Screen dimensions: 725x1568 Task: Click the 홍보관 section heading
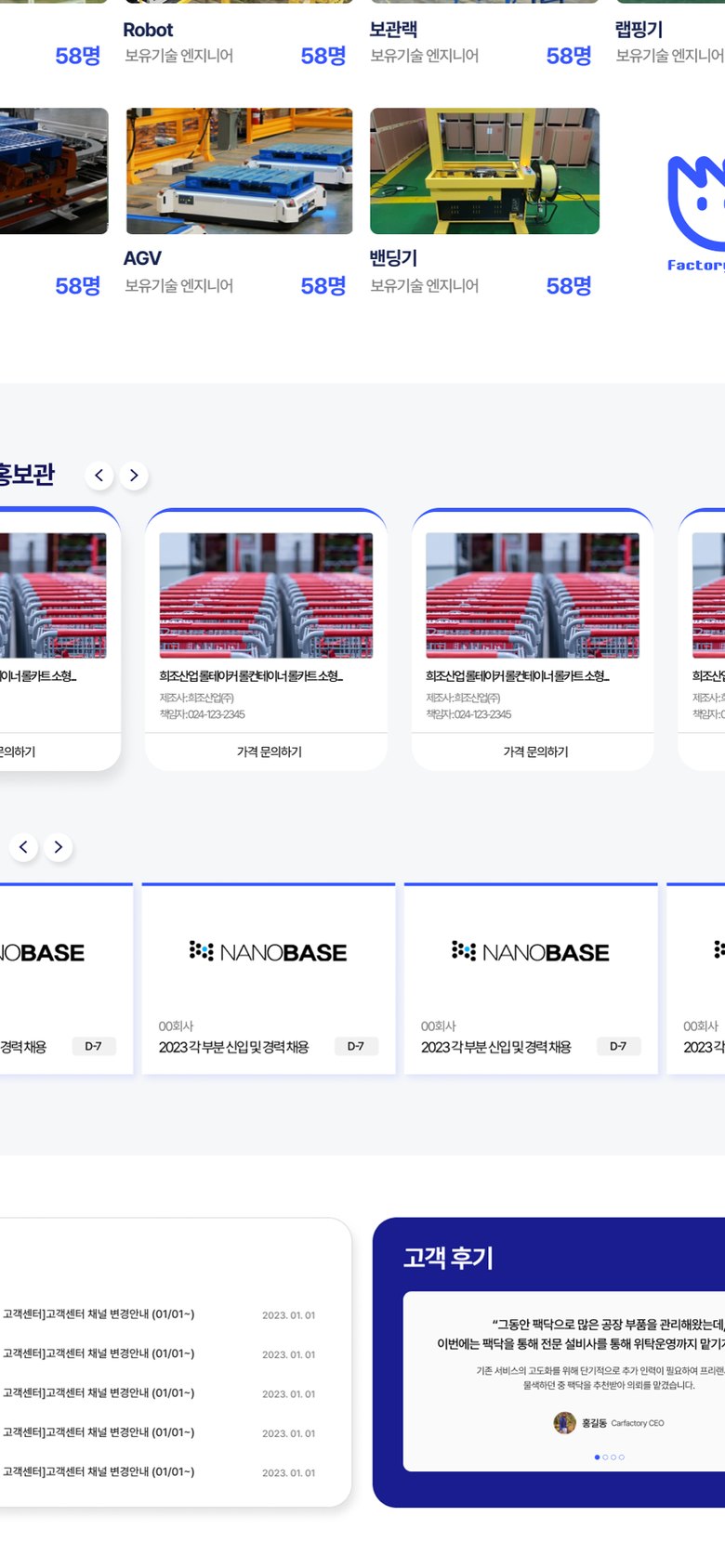point(26,475)
